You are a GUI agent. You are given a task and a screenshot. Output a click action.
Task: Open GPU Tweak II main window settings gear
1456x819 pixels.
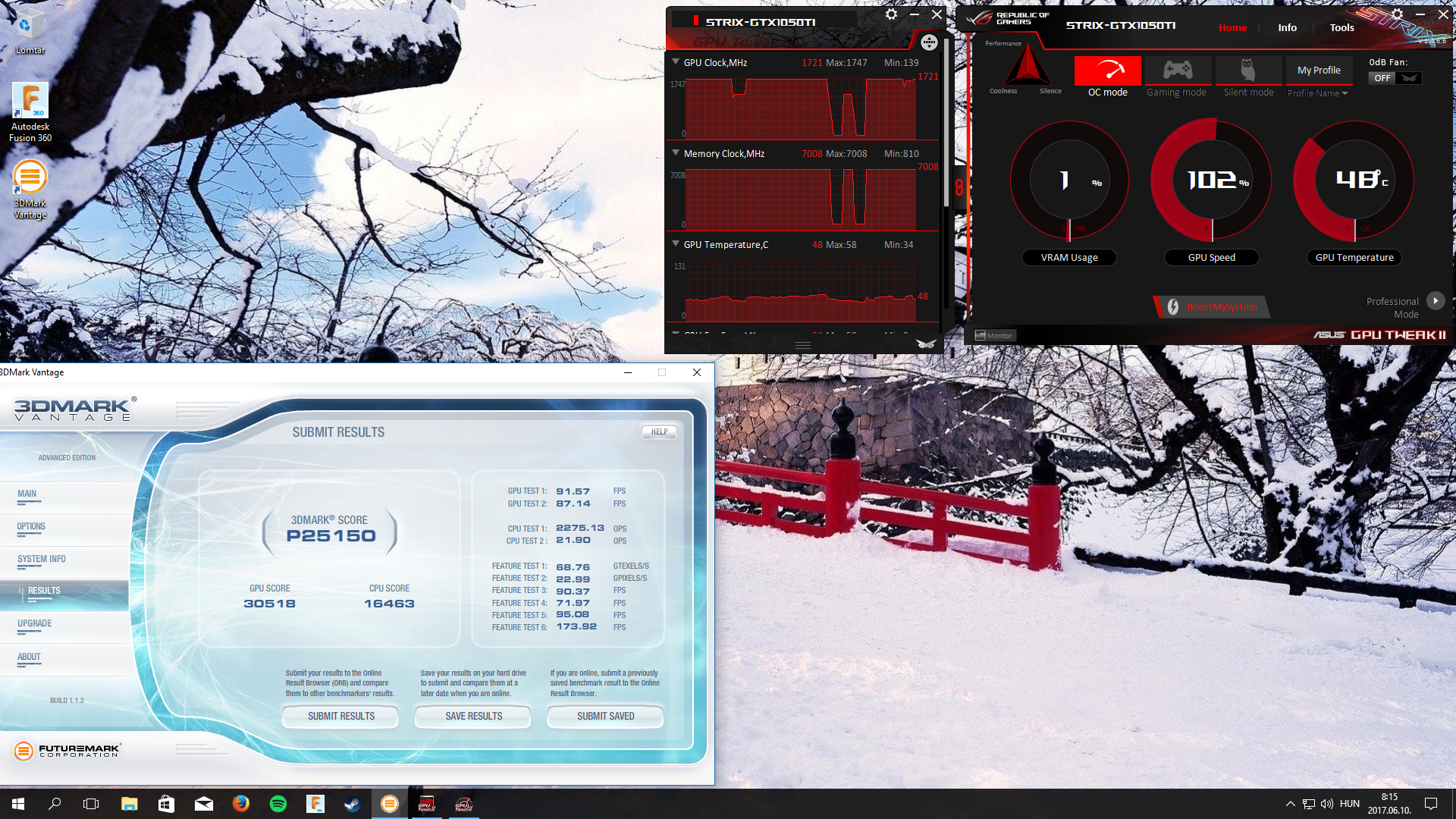coord(1397,14)
